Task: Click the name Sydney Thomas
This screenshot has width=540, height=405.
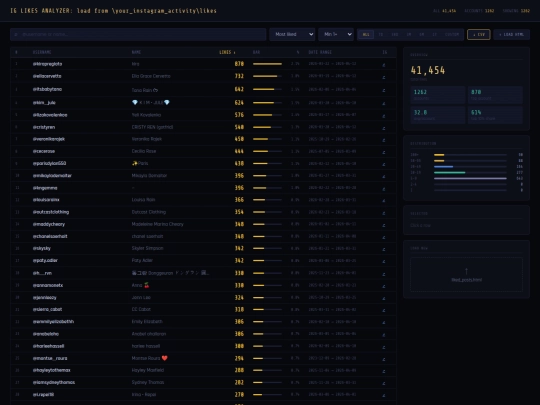Action: click(148, 382)
